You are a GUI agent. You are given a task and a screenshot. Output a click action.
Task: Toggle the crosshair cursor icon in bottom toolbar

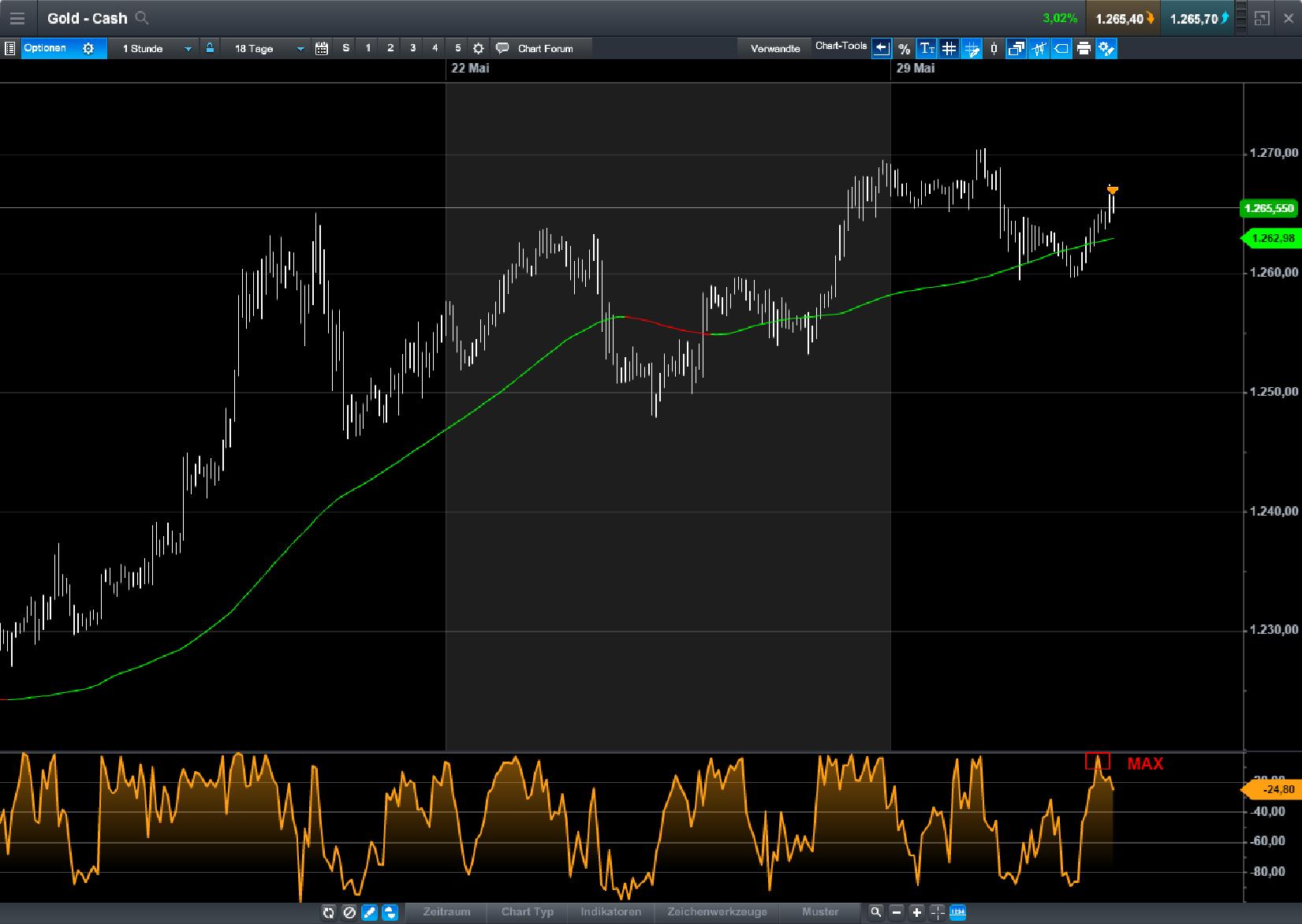coord(937,912)
